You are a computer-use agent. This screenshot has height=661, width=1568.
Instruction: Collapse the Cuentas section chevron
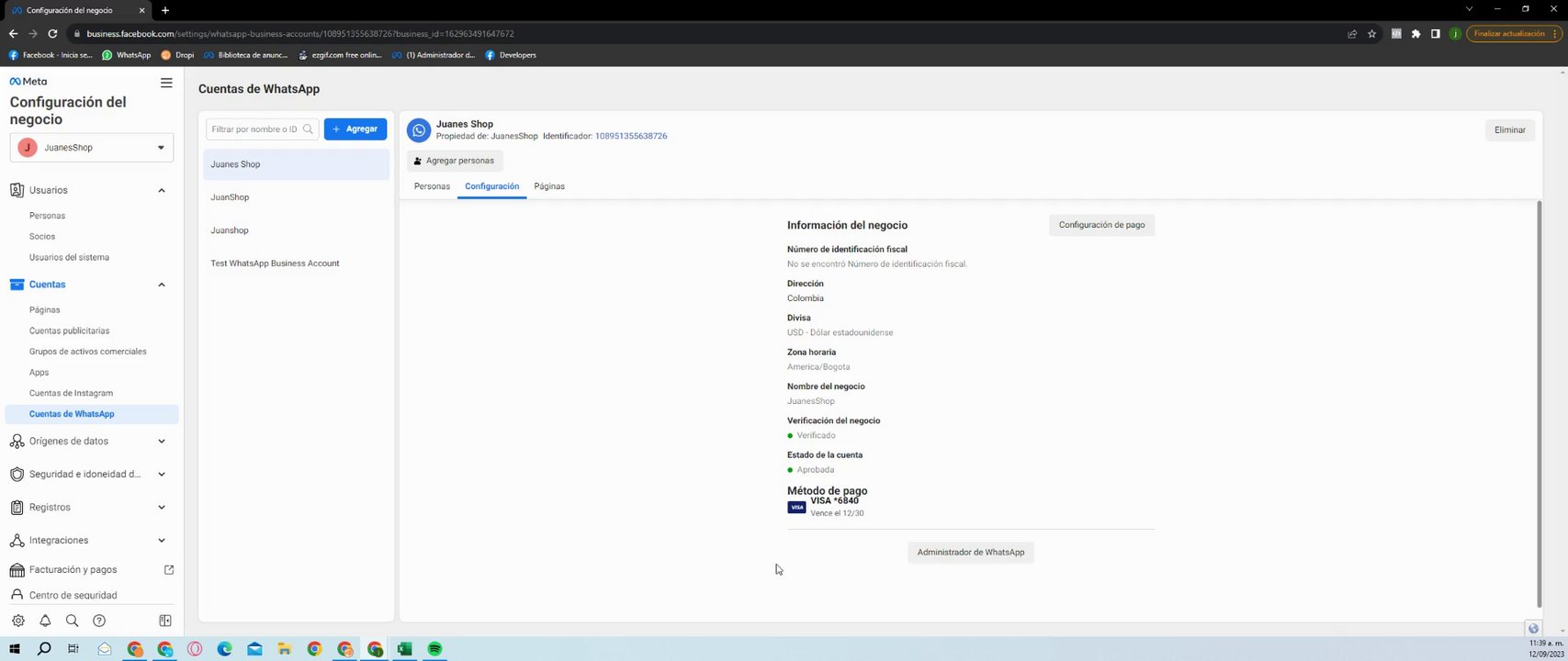click(x=162, y=285)
